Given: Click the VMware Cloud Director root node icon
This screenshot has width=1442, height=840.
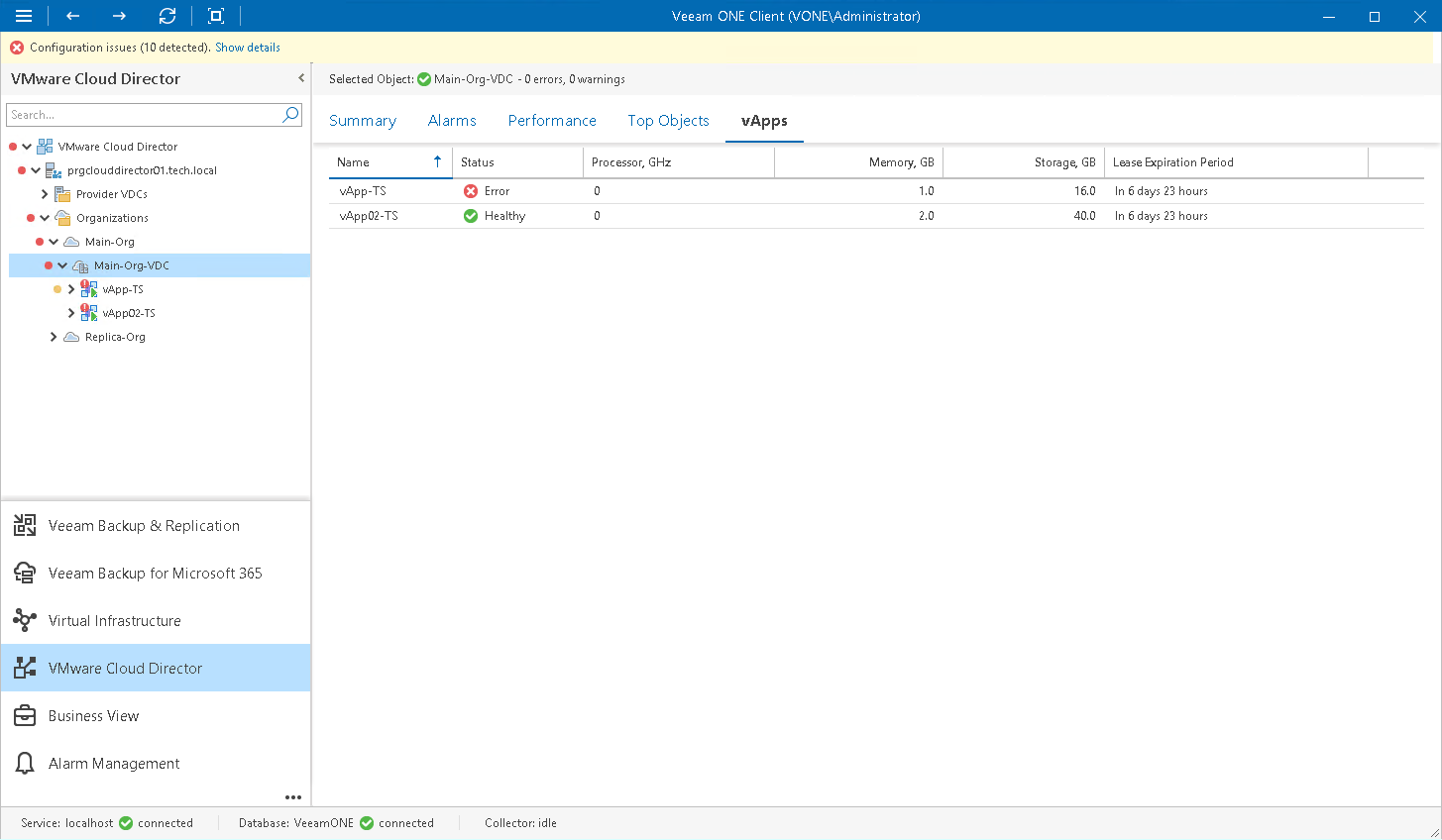Looking at the screenshot, I should tap(45, 147).
